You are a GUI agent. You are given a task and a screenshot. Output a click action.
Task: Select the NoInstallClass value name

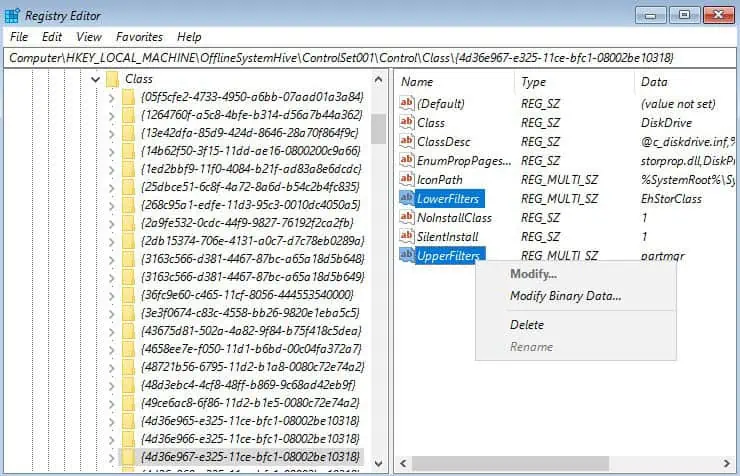click(454, 217)
